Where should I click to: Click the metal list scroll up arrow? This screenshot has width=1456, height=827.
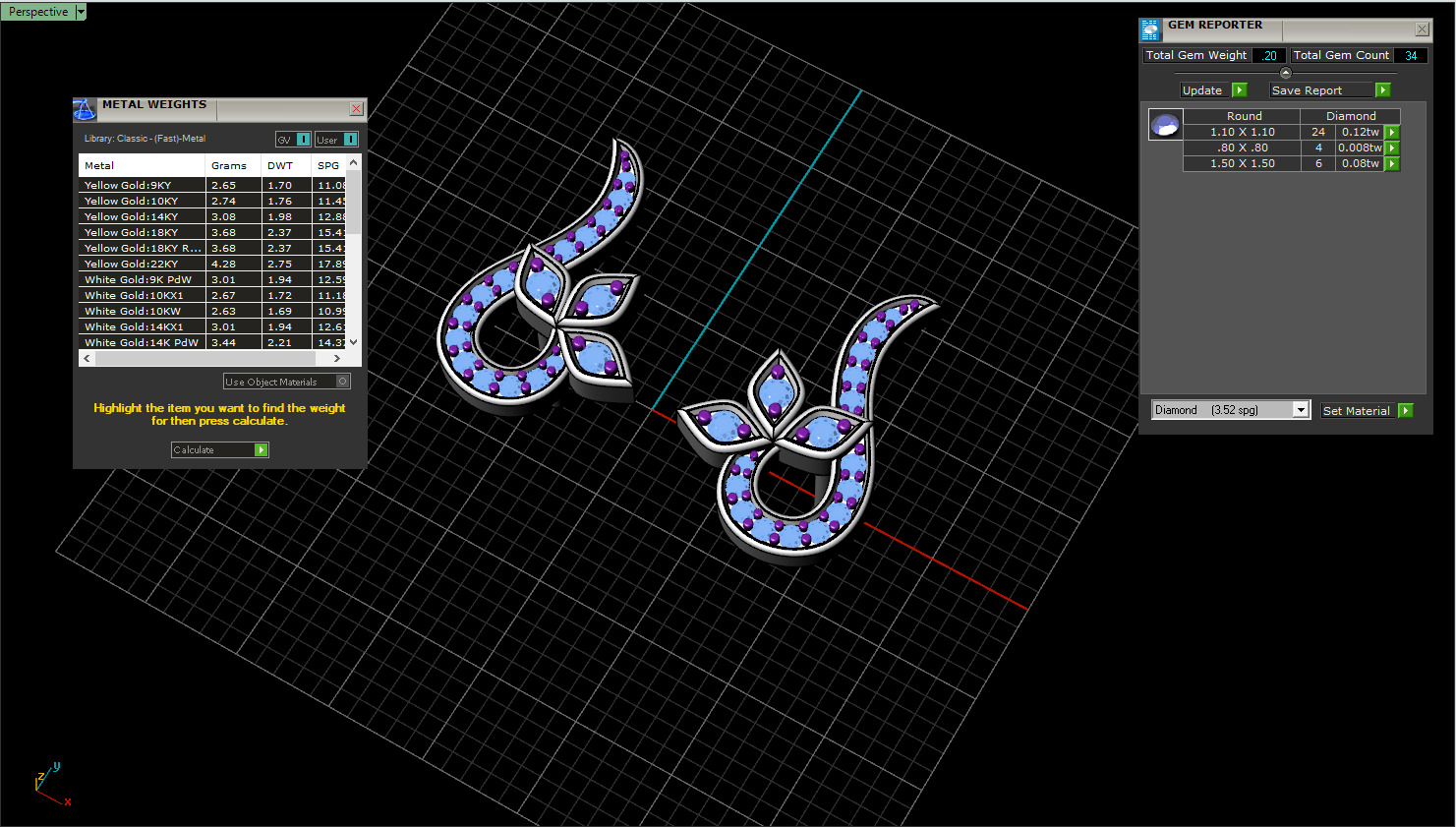[354, 162]
